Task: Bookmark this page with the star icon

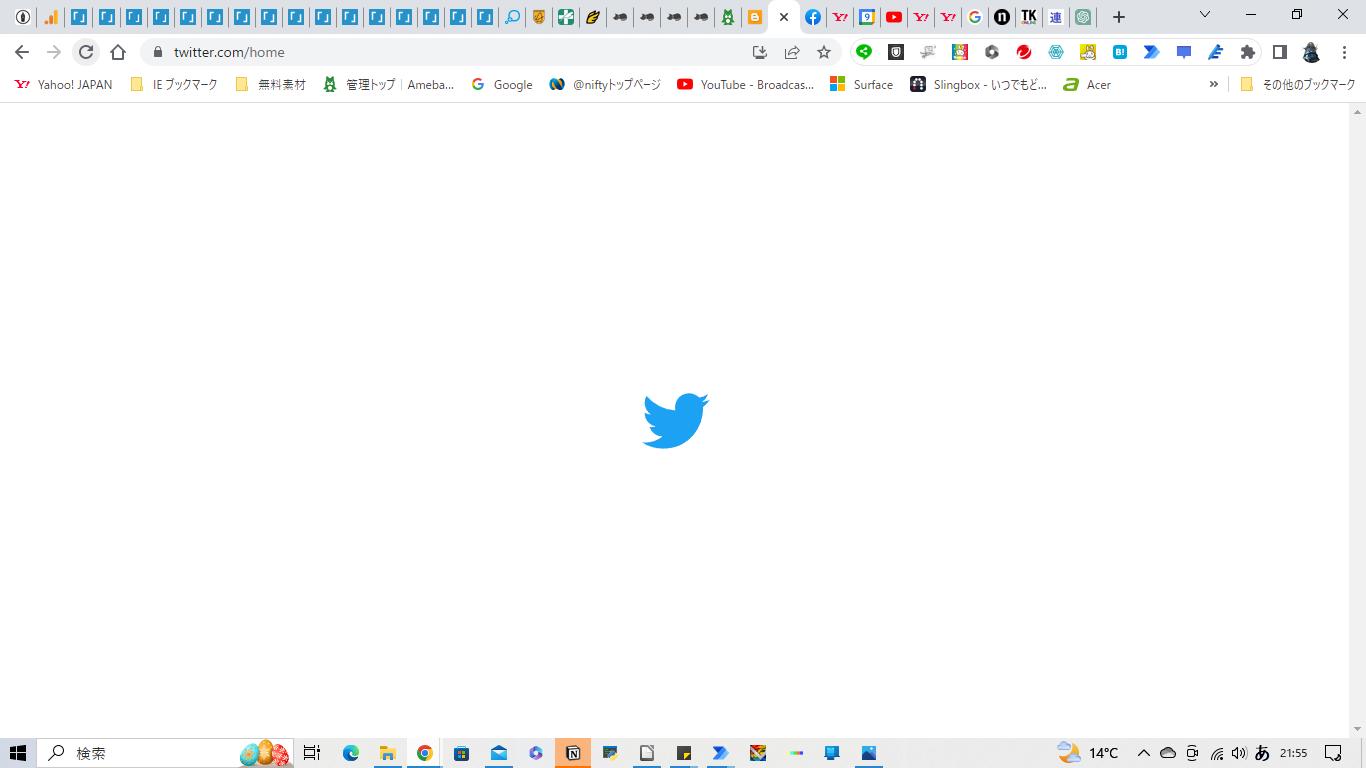Action: (824, 52)
